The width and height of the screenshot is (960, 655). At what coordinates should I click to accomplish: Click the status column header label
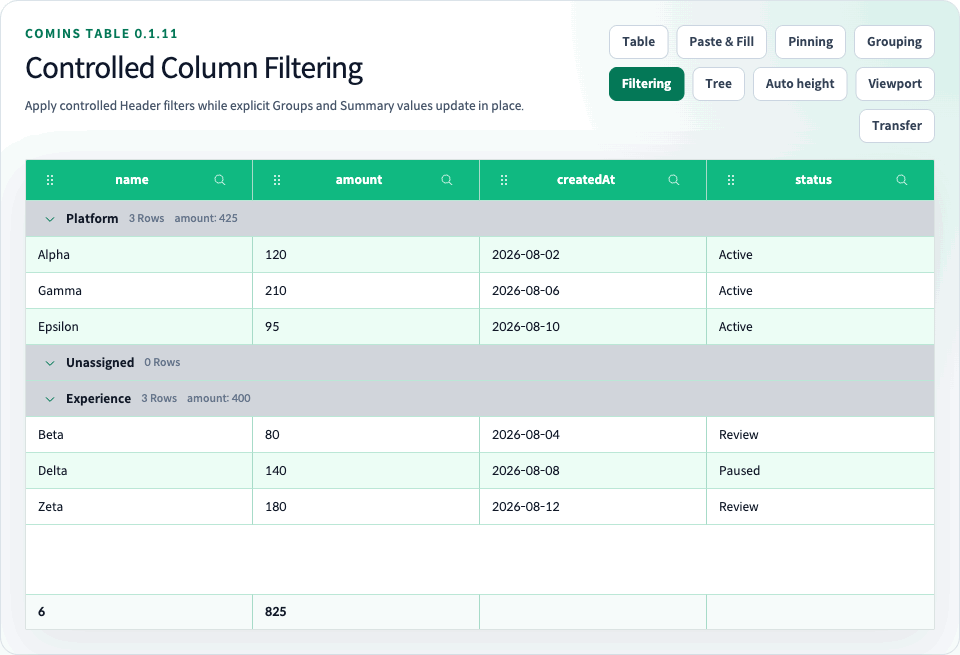(x=813, y=180)
